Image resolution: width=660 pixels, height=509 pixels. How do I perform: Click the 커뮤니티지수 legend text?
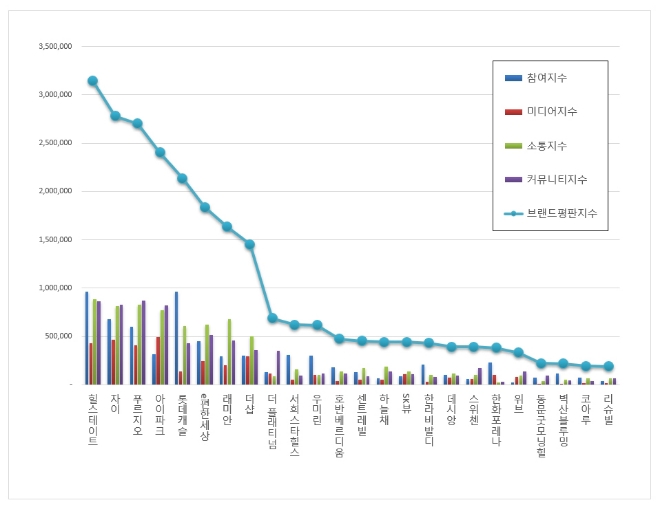pos(558,179)
